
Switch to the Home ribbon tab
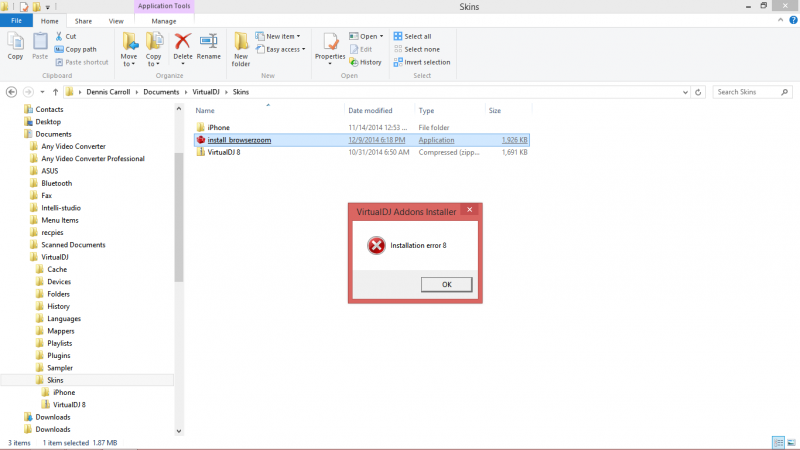click(49, 21)
